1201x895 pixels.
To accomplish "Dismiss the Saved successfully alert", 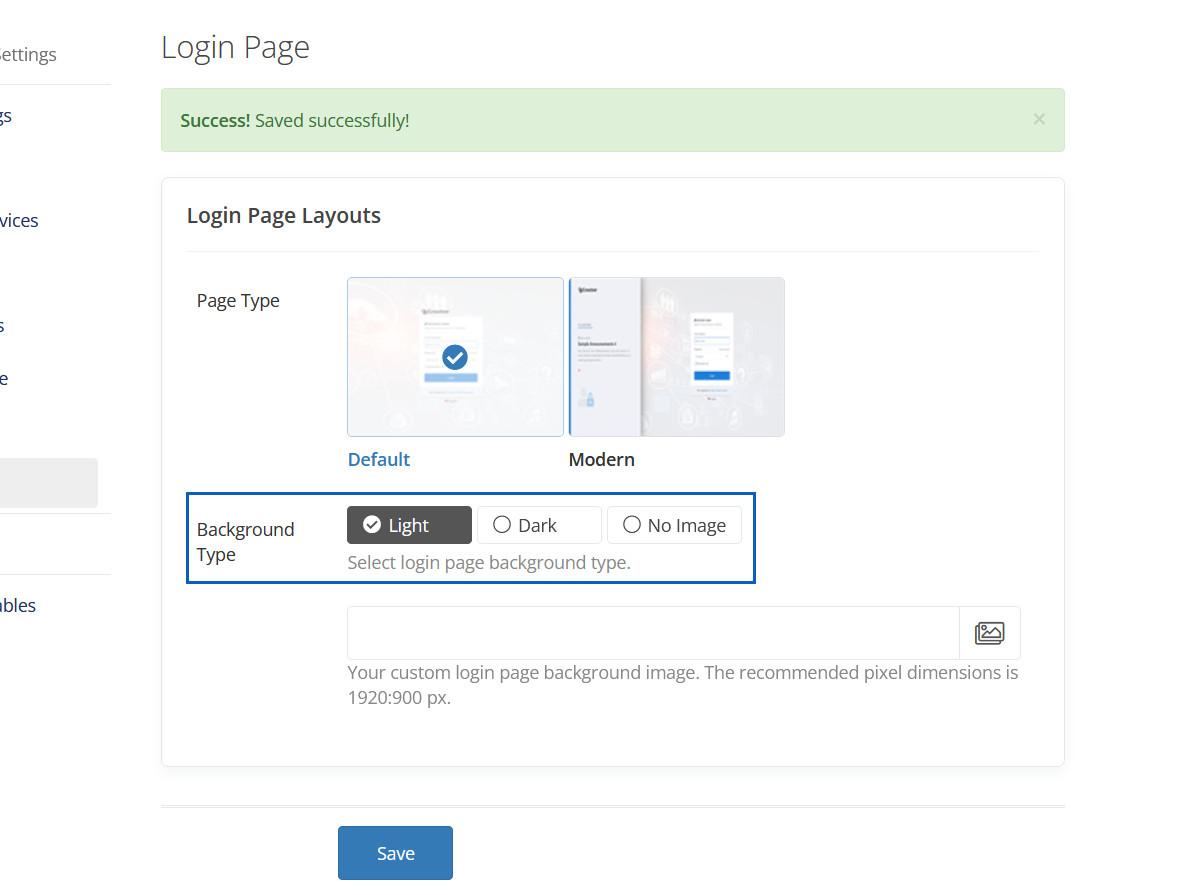I will pos(1038,119).
